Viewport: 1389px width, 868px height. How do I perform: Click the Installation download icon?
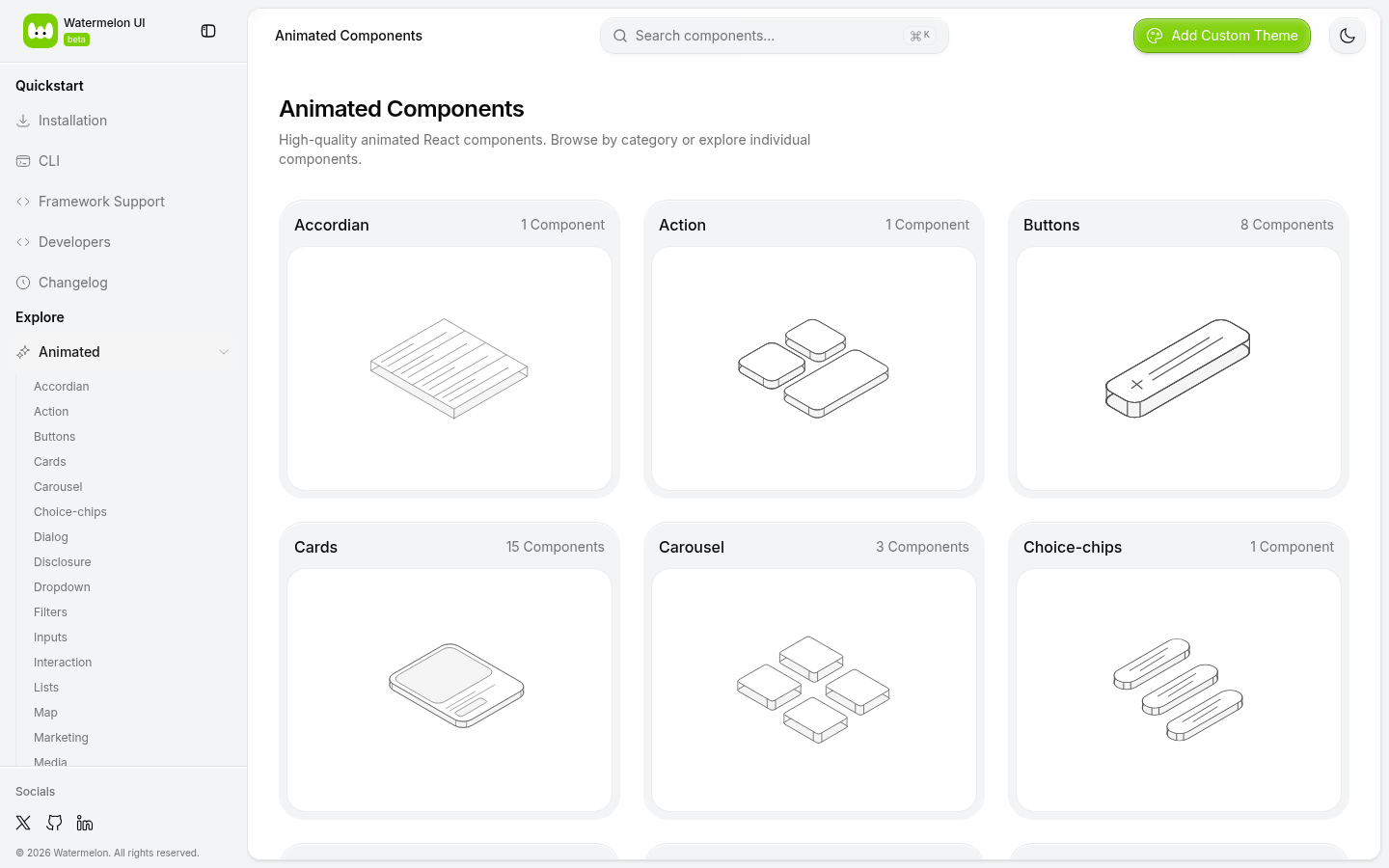click(23, 121)
